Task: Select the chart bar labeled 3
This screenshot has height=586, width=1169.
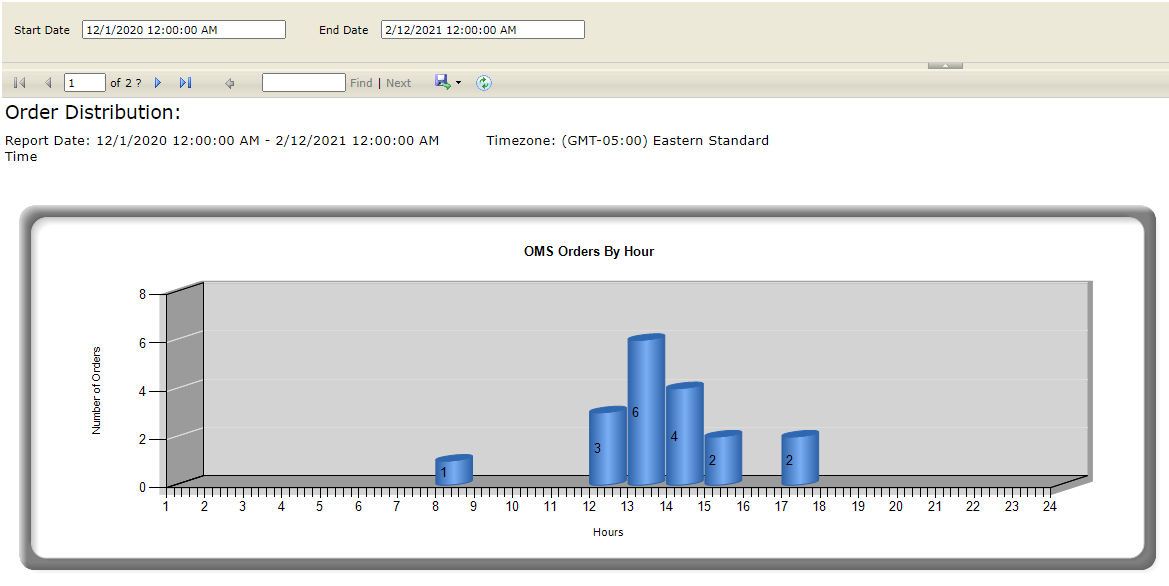Action: 607,447
